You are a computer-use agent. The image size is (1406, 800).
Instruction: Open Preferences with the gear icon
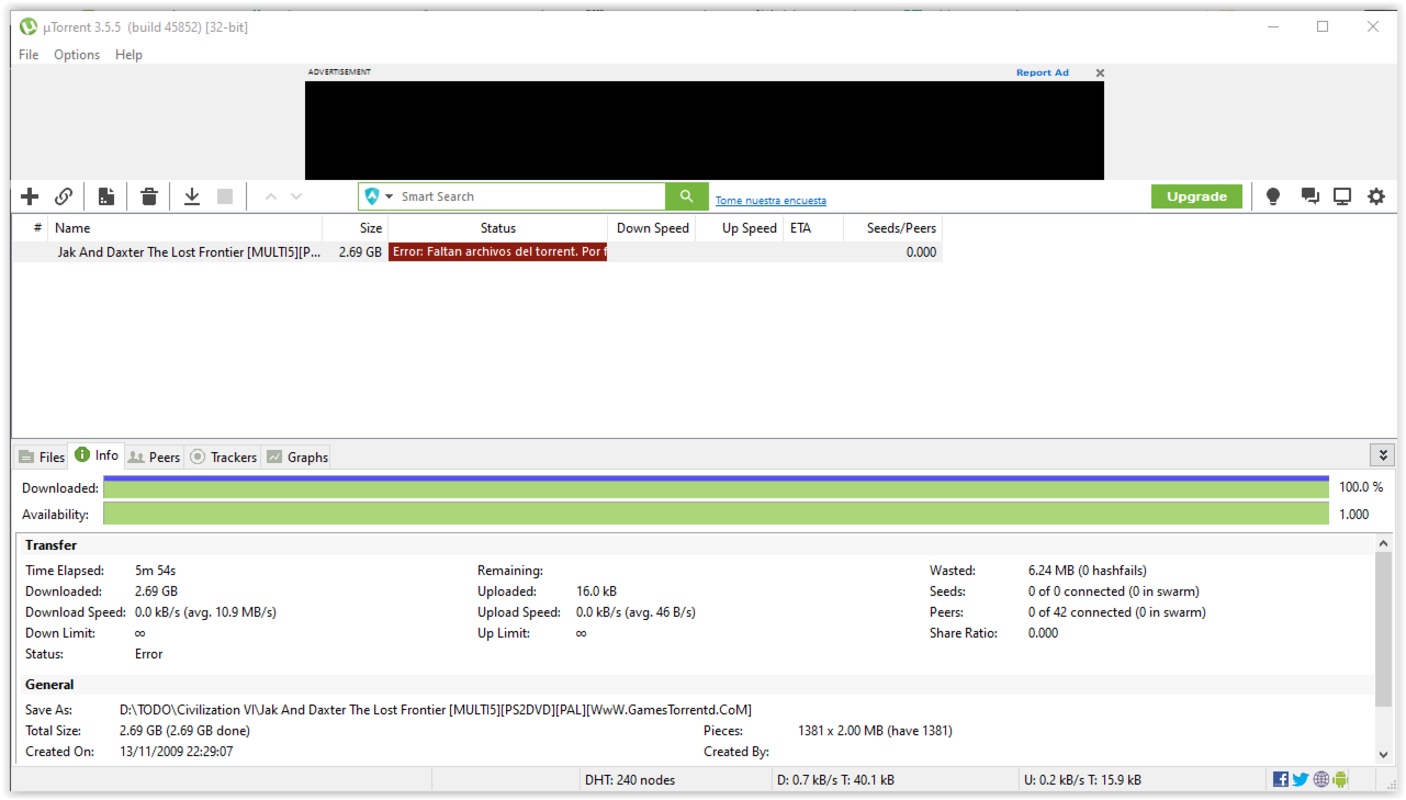click(x=1376, y=197)
